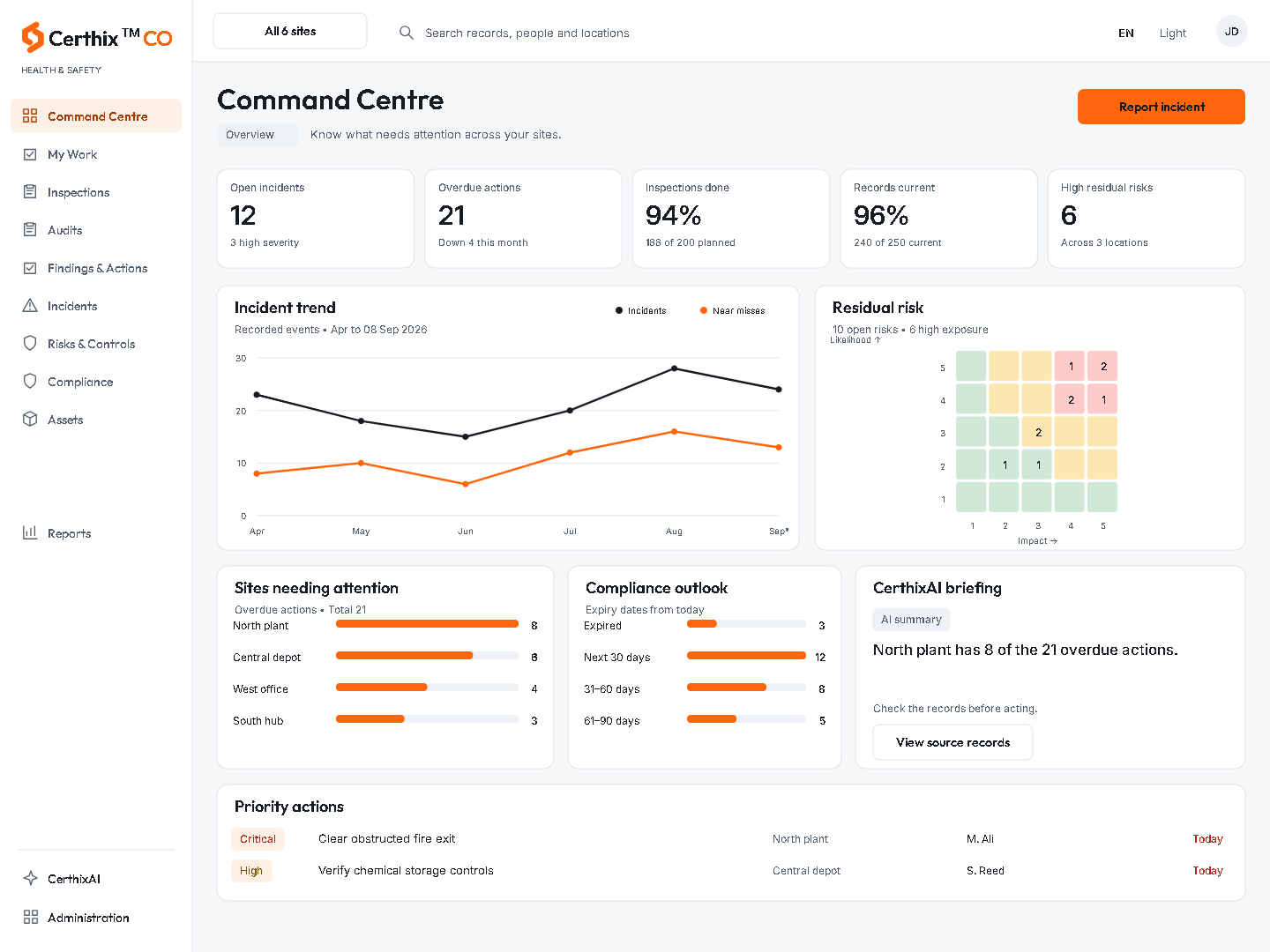Open Verify chemical storage controls action

coord(406,870)
